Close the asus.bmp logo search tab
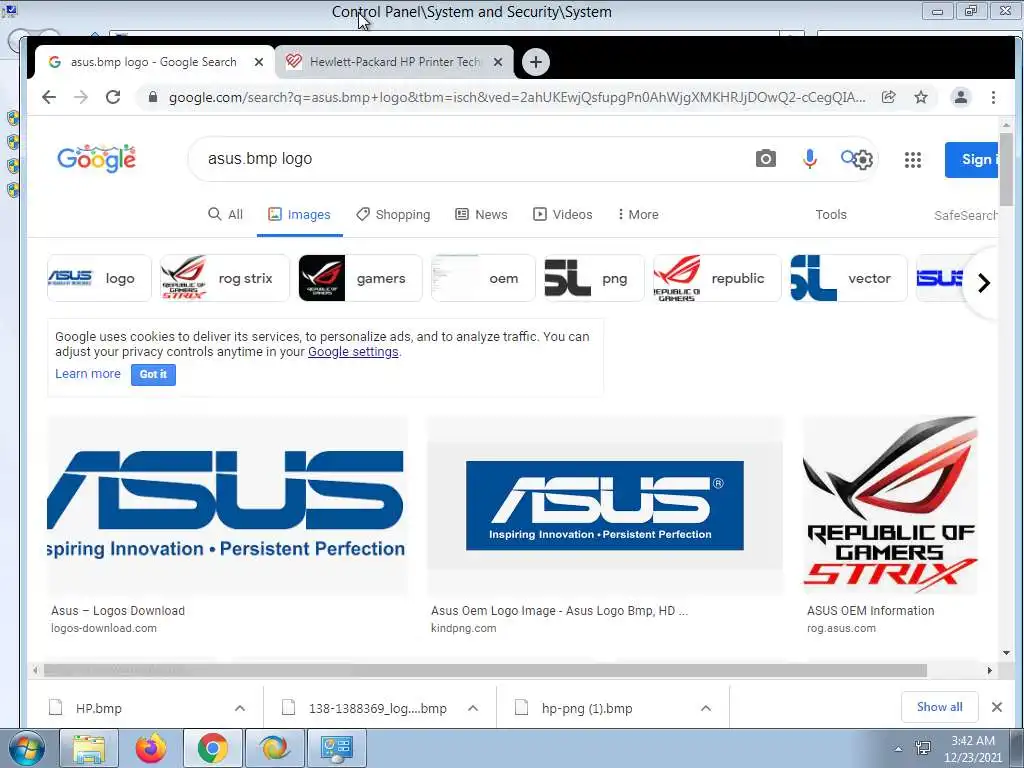This screenshot has width=1024, height=768. click(x=259, y=62)
